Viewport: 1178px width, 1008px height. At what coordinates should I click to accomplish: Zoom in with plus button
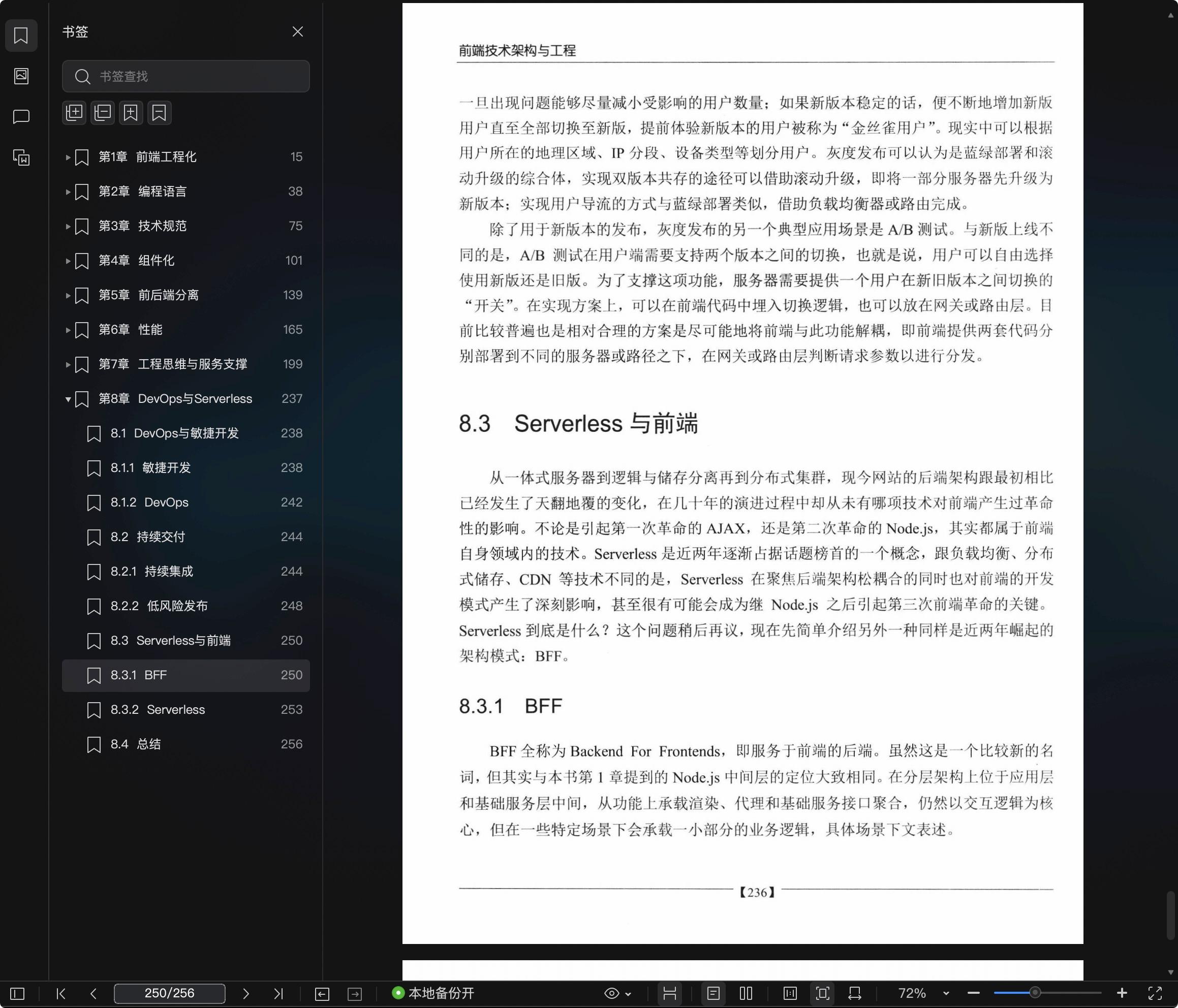click(x=1122, y=993)
